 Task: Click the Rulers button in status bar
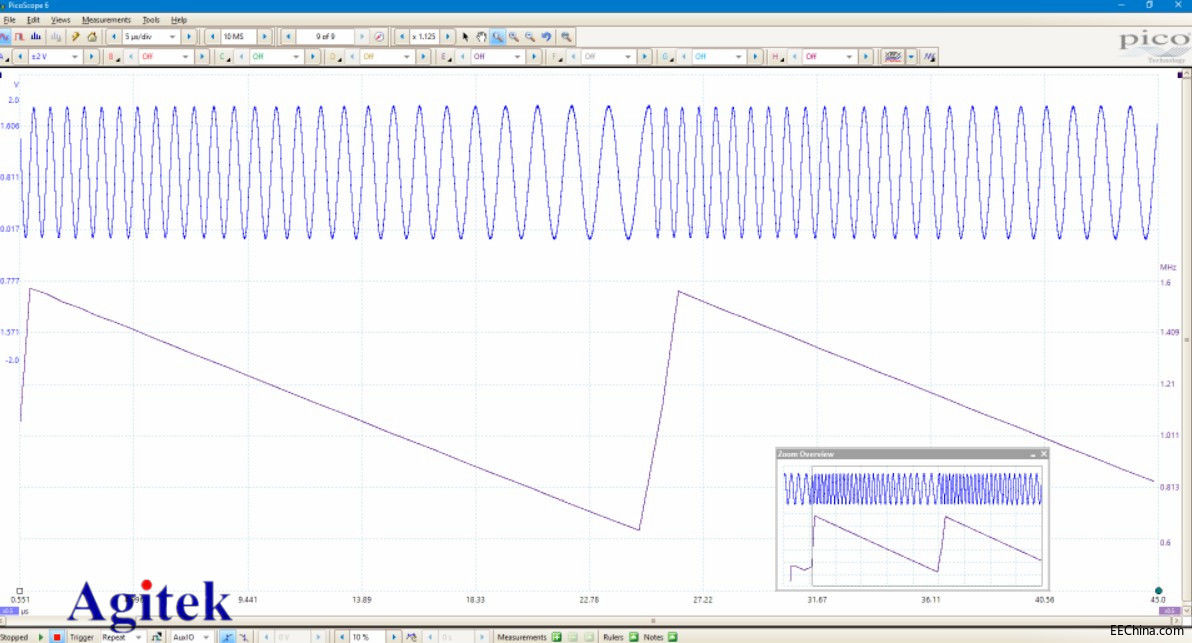click(620, 637)
